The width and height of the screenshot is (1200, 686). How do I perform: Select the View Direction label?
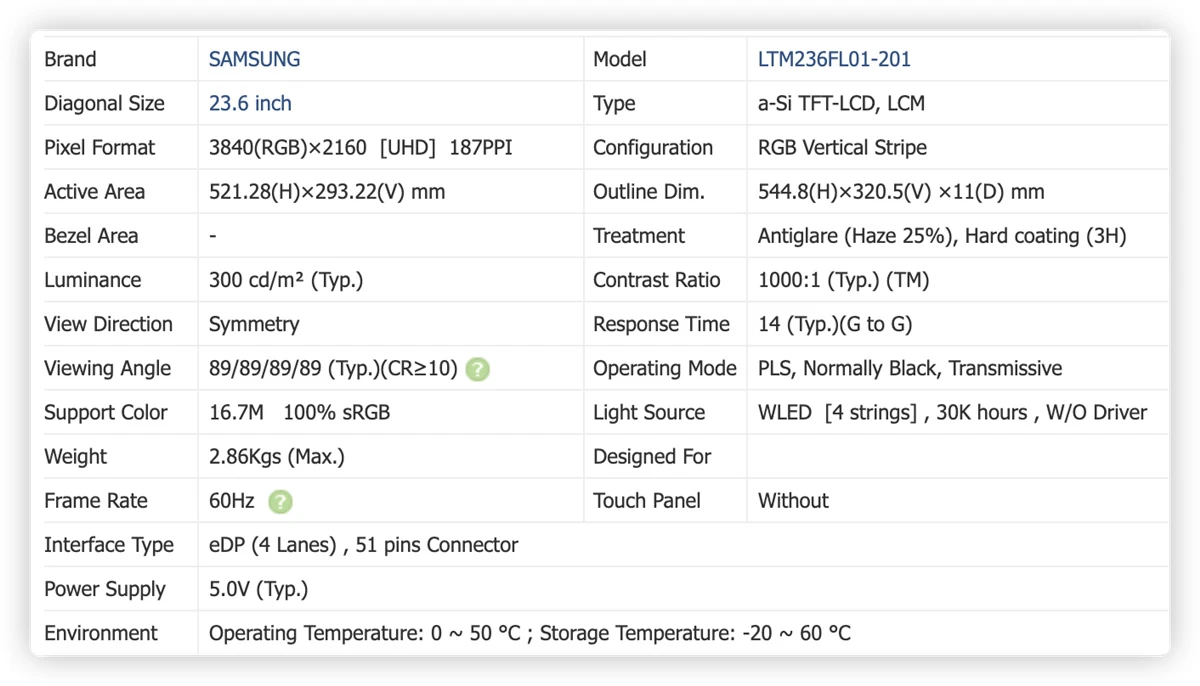coord(108,324)
